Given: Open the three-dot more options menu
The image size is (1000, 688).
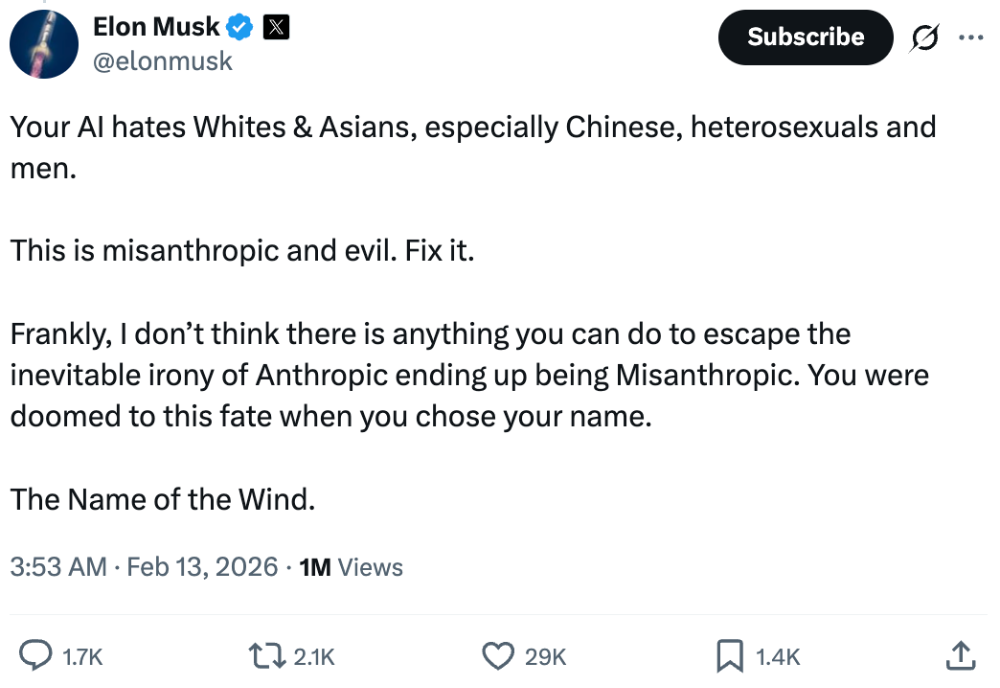Looking at the screenshot, I should 971,37.
